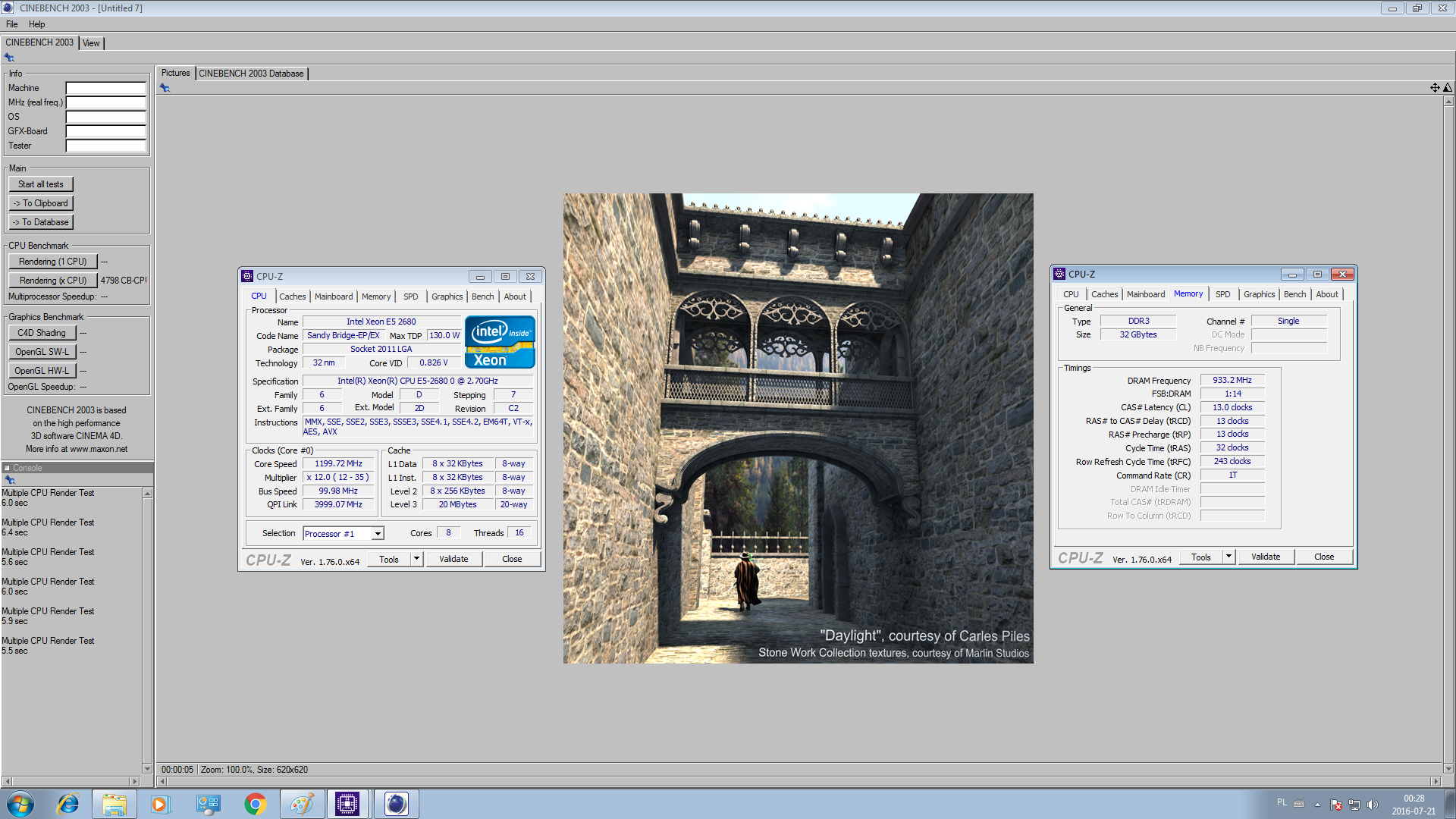Viewport: 1456px width, 819px height.
Task: Click CPU-Z icon in right window title bar
Action: (1059, 275)
